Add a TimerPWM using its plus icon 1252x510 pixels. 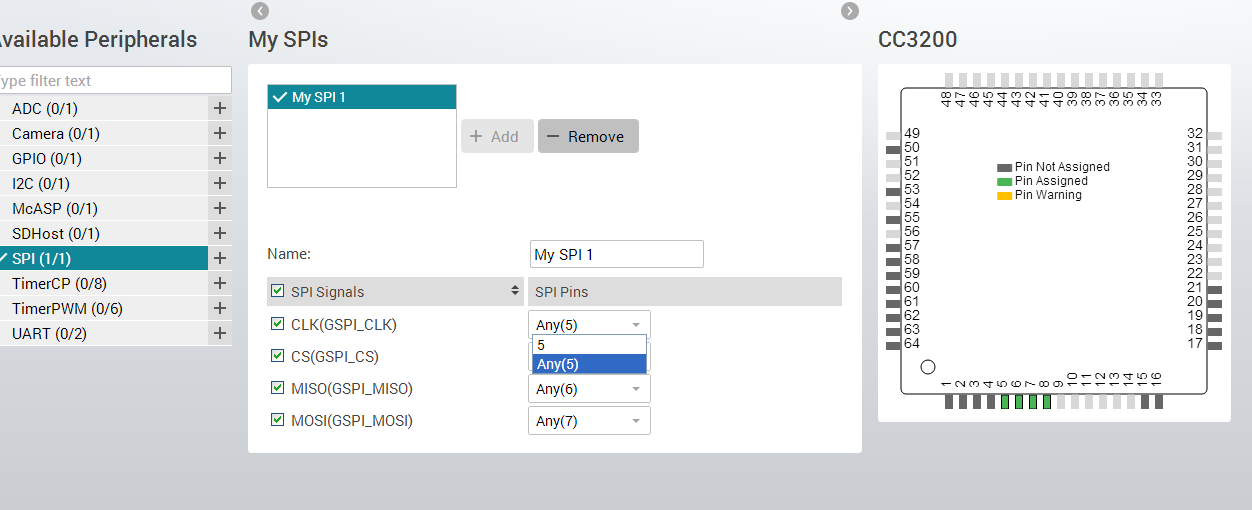click(x=220, y=308)
